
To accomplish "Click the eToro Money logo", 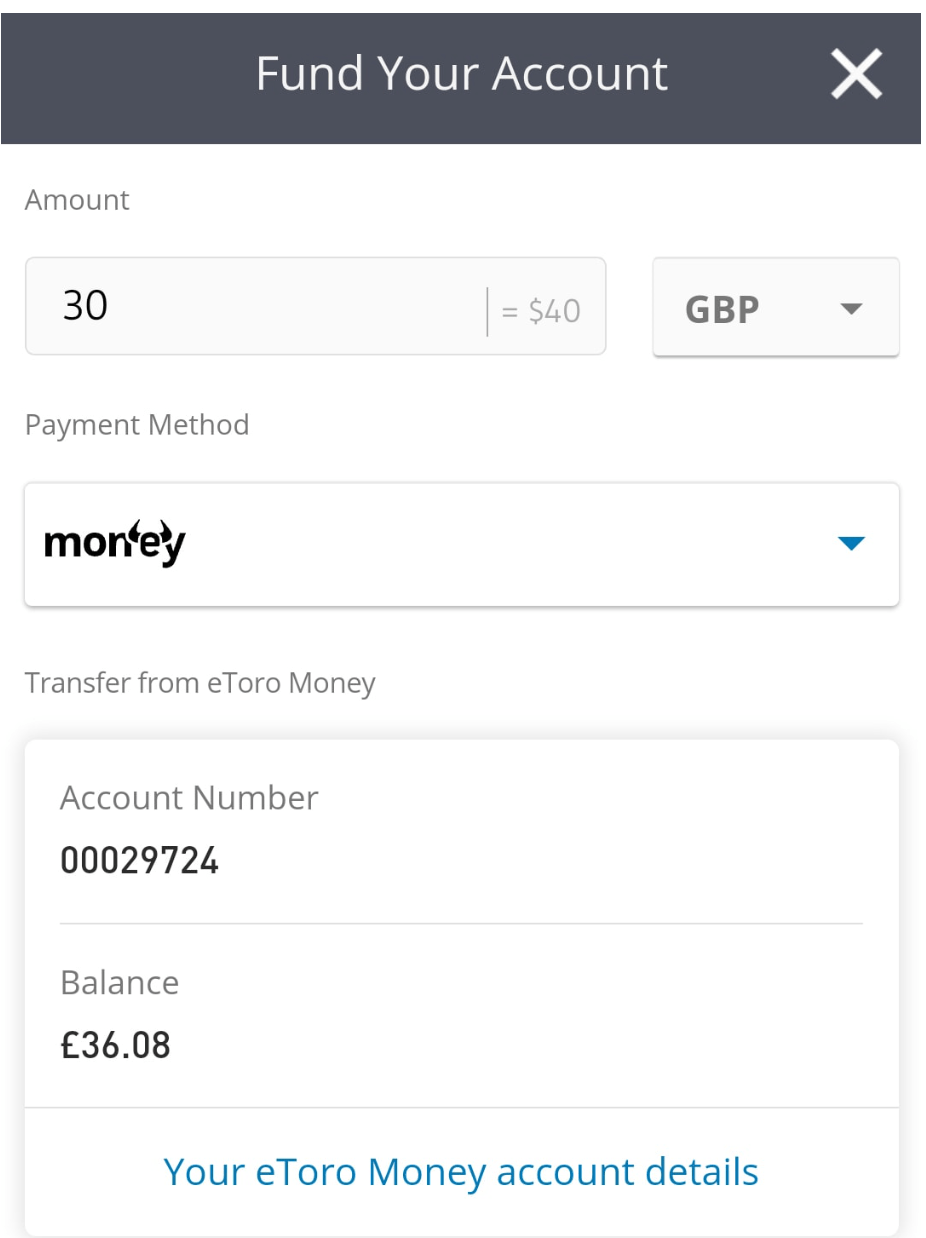I will [115, 543].
